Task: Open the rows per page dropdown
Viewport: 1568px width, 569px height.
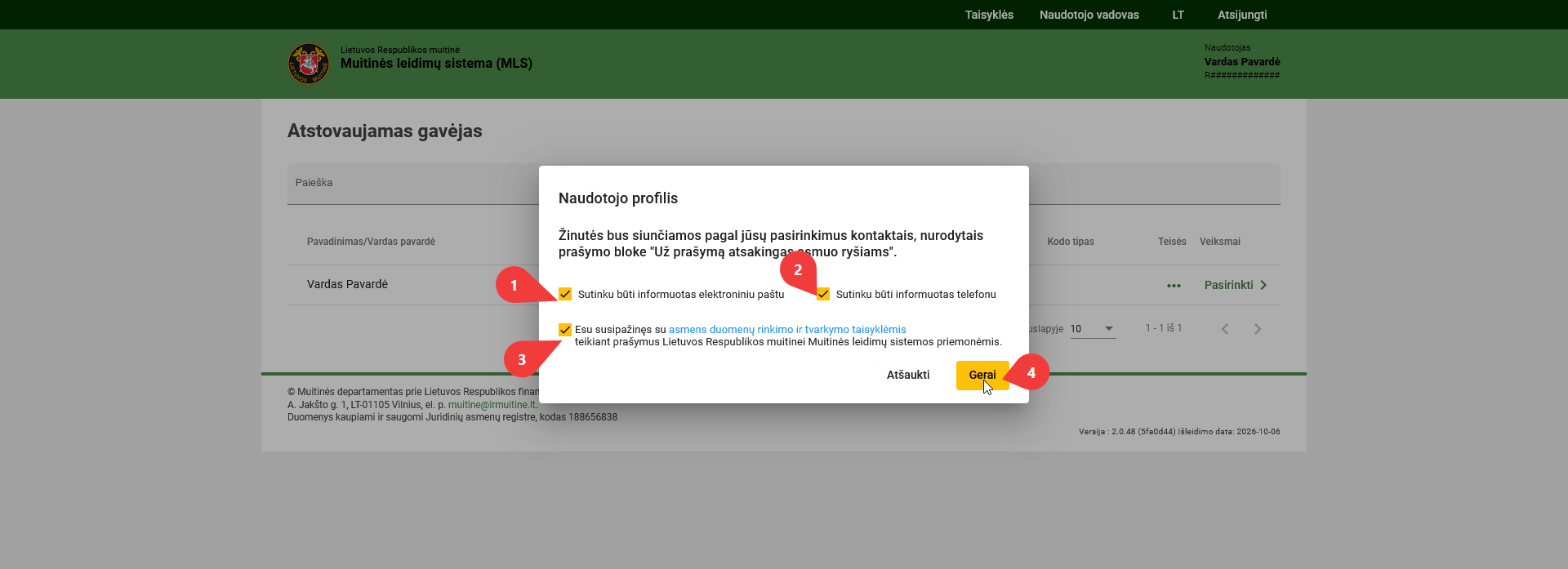Action: pyautogui.click(x=1093, y=329)
